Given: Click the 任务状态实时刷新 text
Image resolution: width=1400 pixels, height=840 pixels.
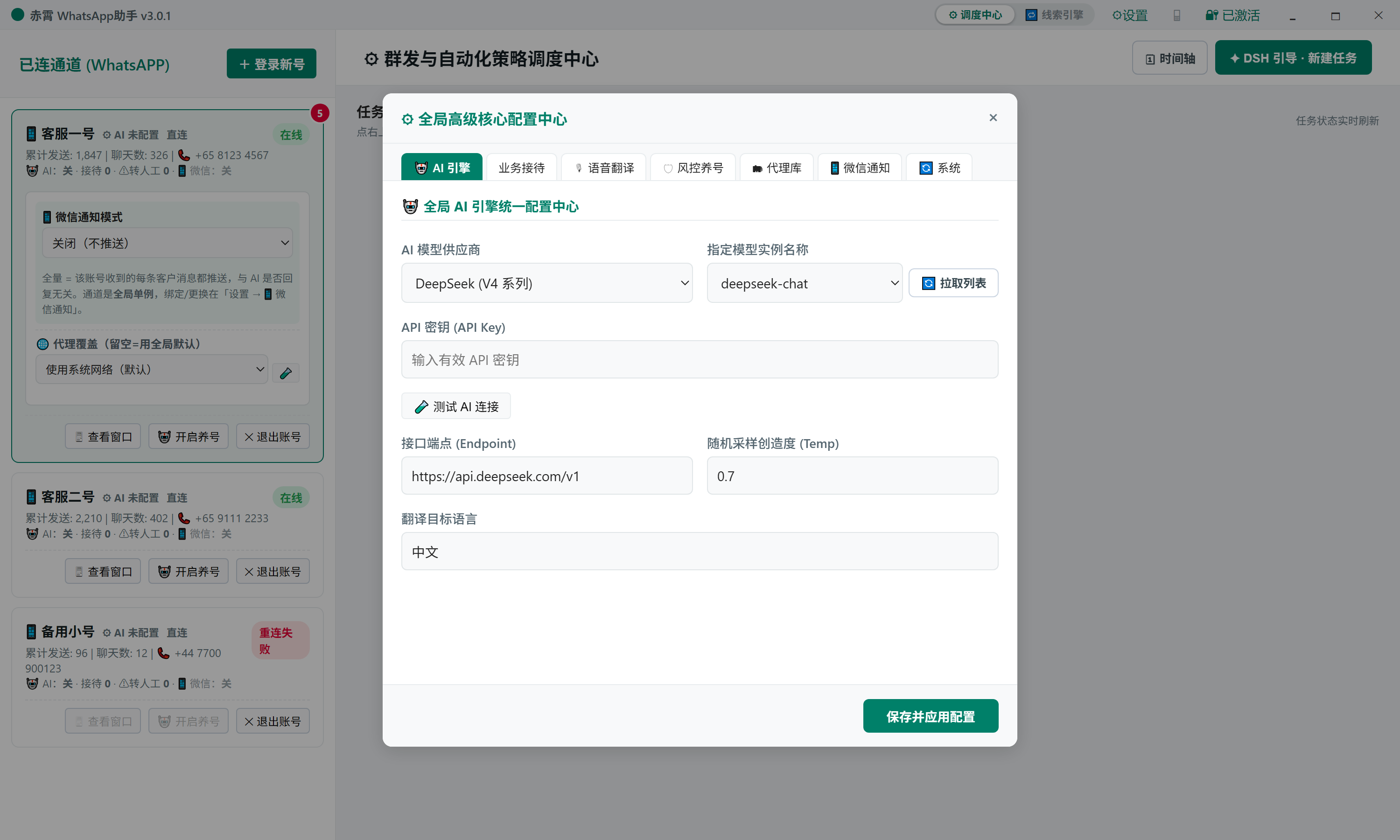Looking at the screenshot, I should coord(1337,120).
